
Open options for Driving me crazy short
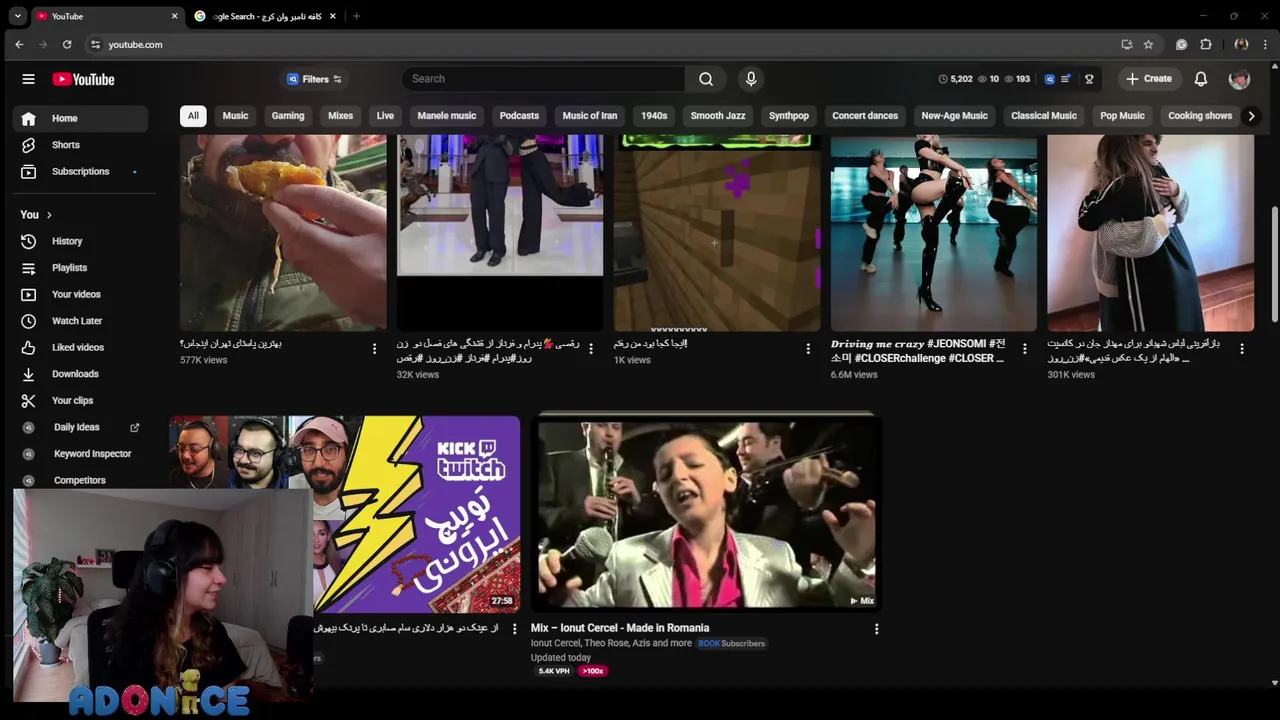pyautogui.click(x=1024, y=349)
